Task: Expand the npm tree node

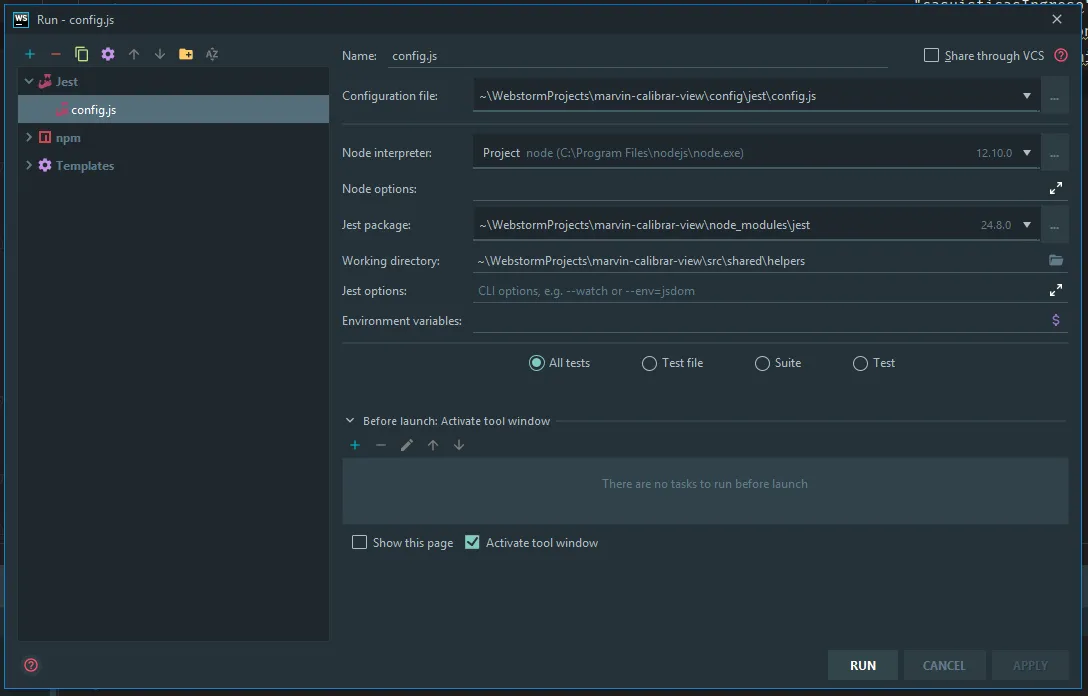Action: click(x=28, y=137)
